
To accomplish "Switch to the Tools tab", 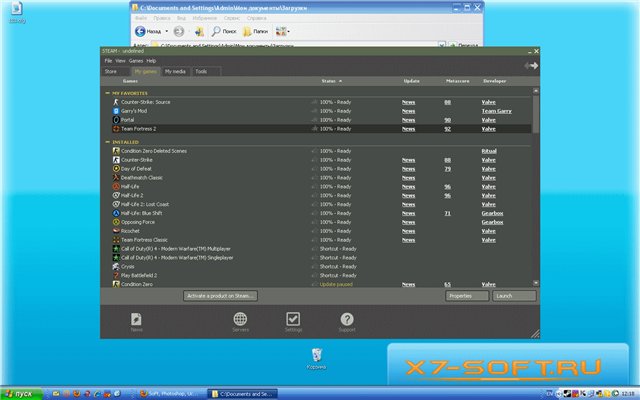I will (x=206, y=71).
